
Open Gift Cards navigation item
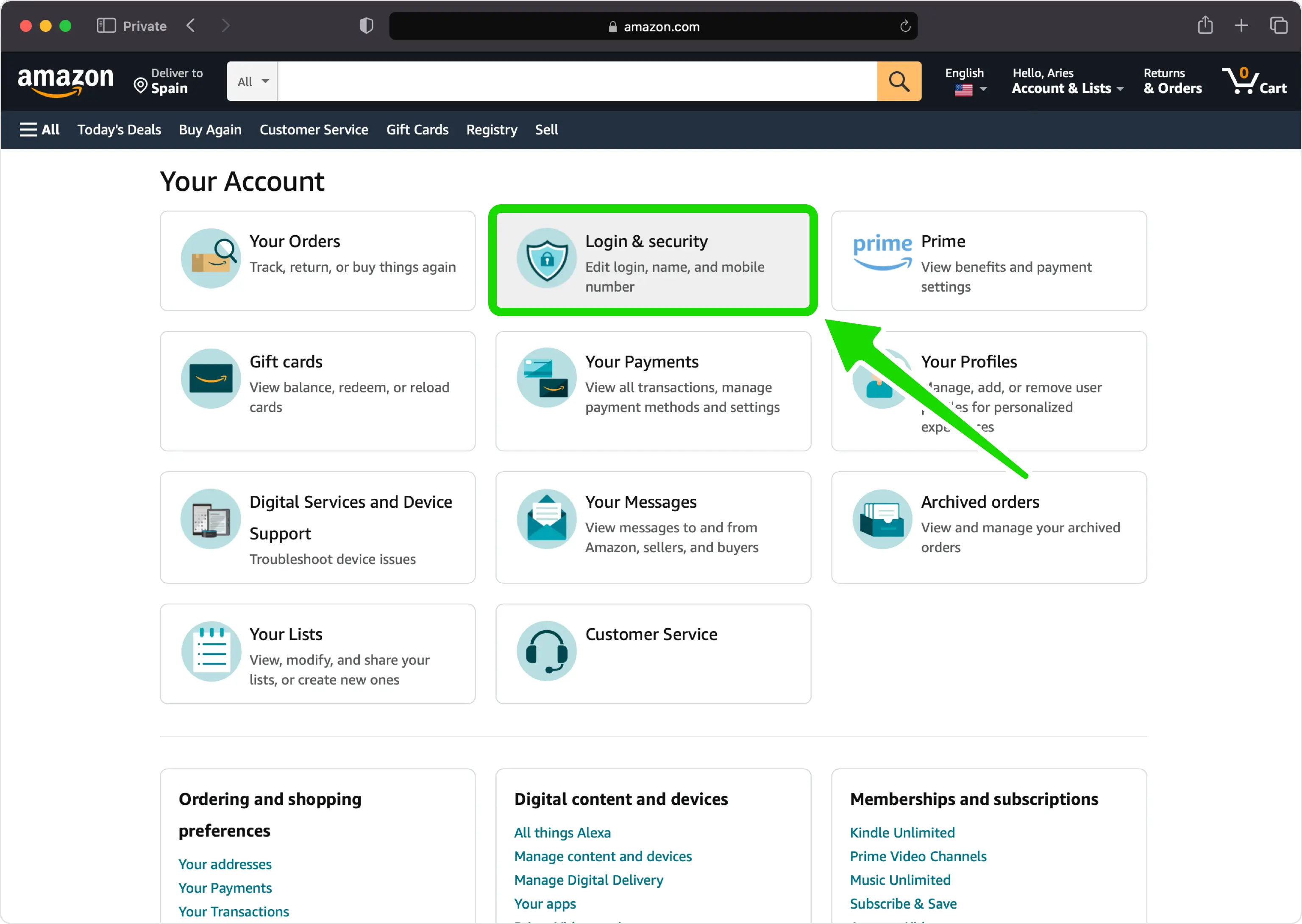click(x=417, y=130)
